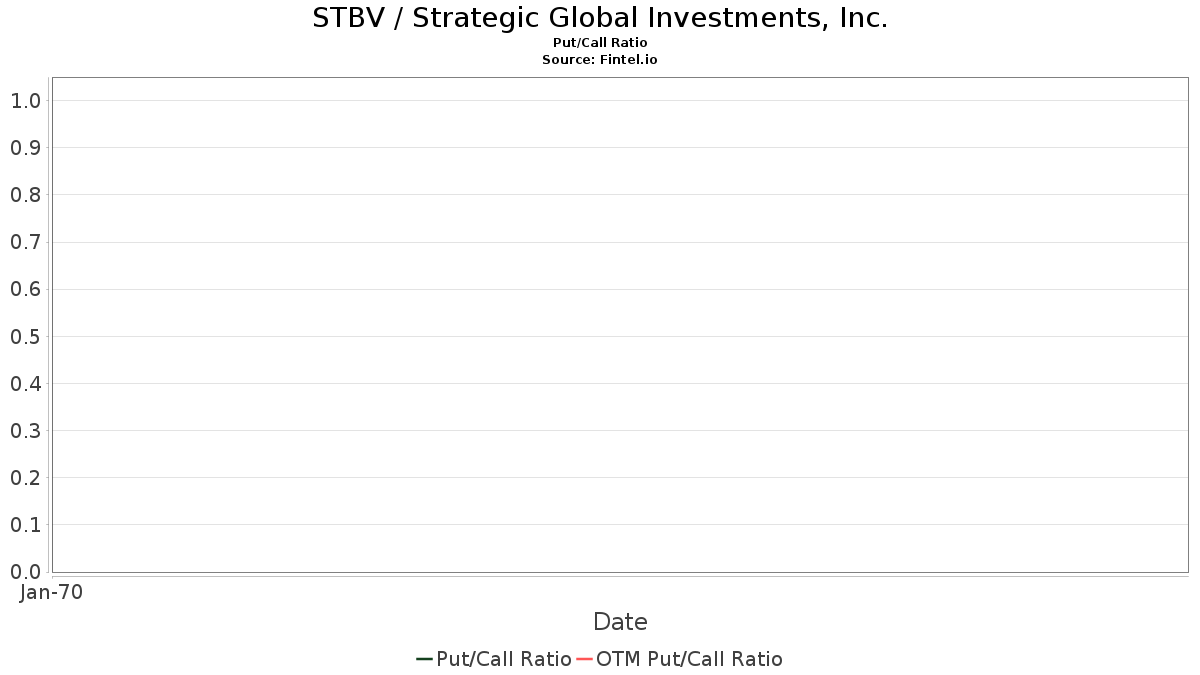Viewport: 1200px width, 675px height.
Task: Click the 0.1 y-axis tick label
Action: [25, 525]
